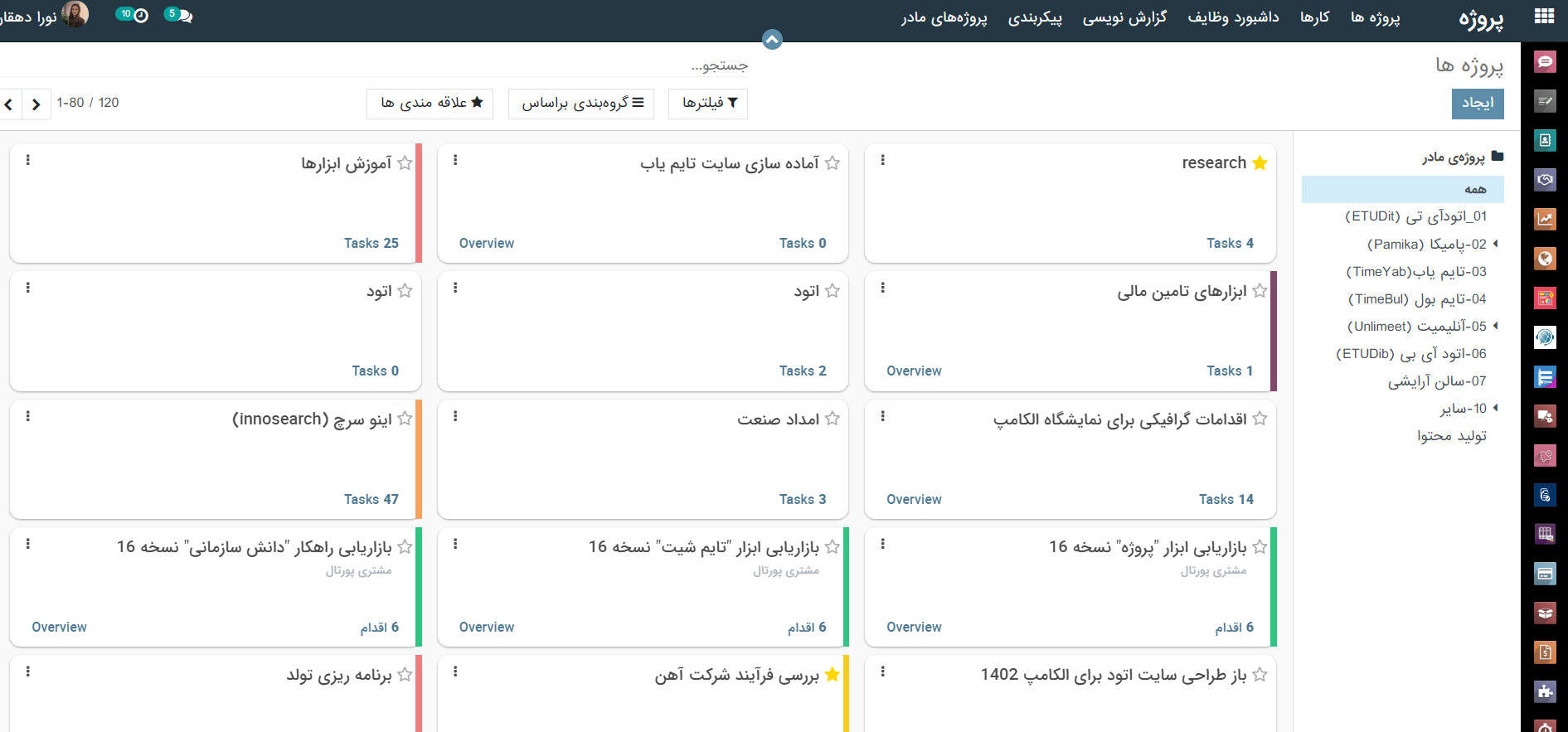
Task: Open the گروه‌بندی براساس dropdown
Action: pos(581,103)
